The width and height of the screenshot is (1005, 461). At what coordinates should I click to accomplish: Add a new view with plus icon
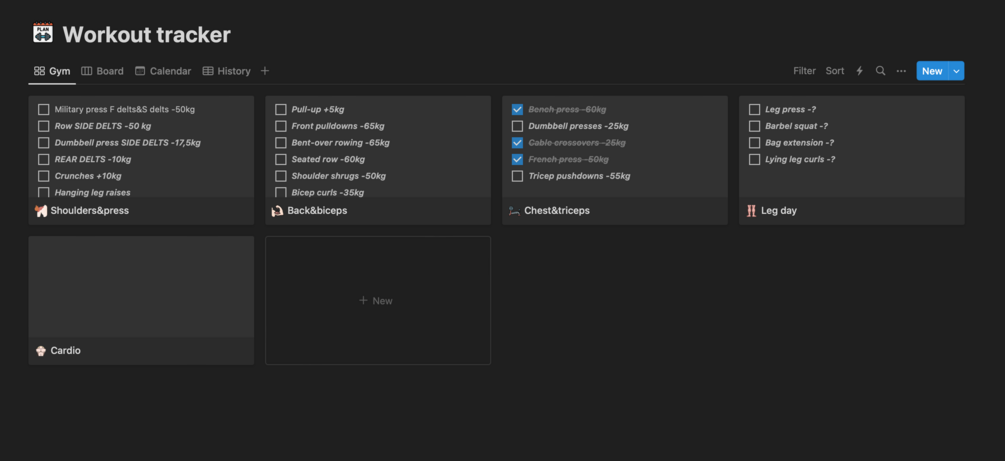[265, 71]
